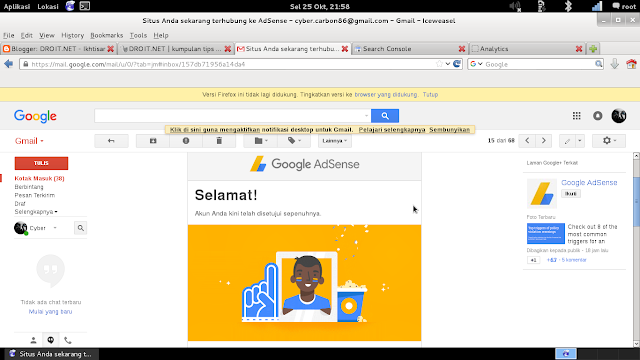
Task: Click Mulai yang baru chat link
Action: point(50,311)
